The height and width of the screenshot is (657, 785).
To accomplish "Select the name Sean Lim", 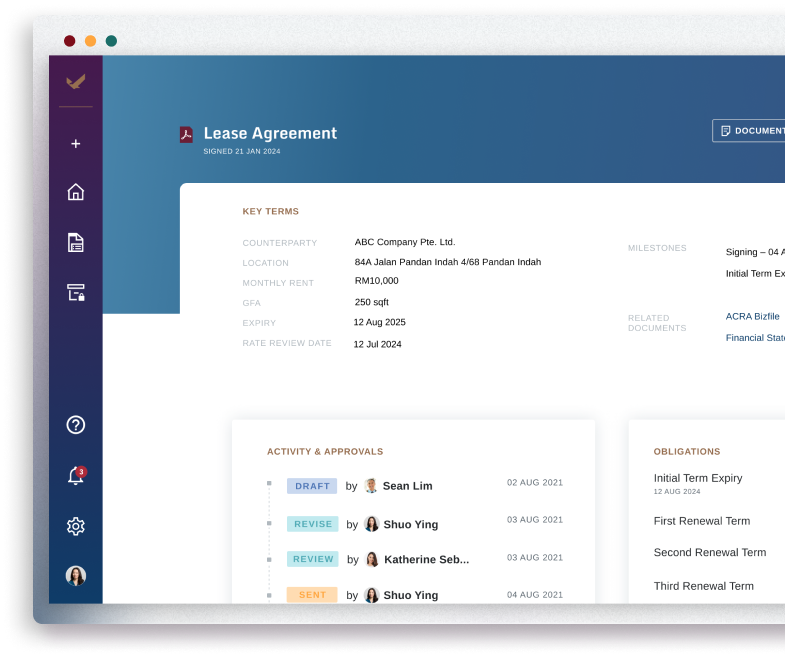I will (408, 486).
